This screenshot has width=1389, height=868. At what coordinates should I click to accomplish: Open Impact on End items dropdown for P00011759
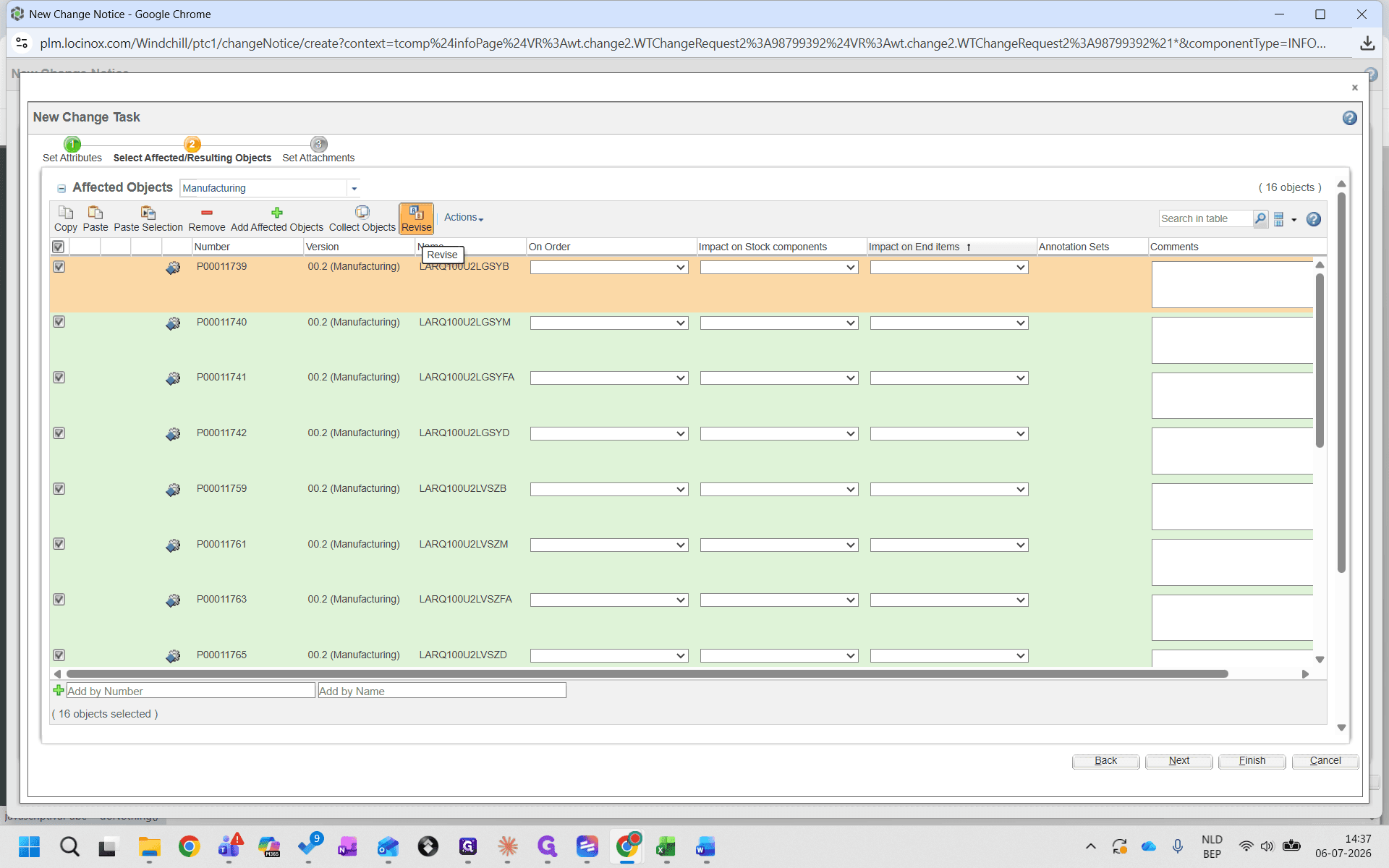point(948,490)
